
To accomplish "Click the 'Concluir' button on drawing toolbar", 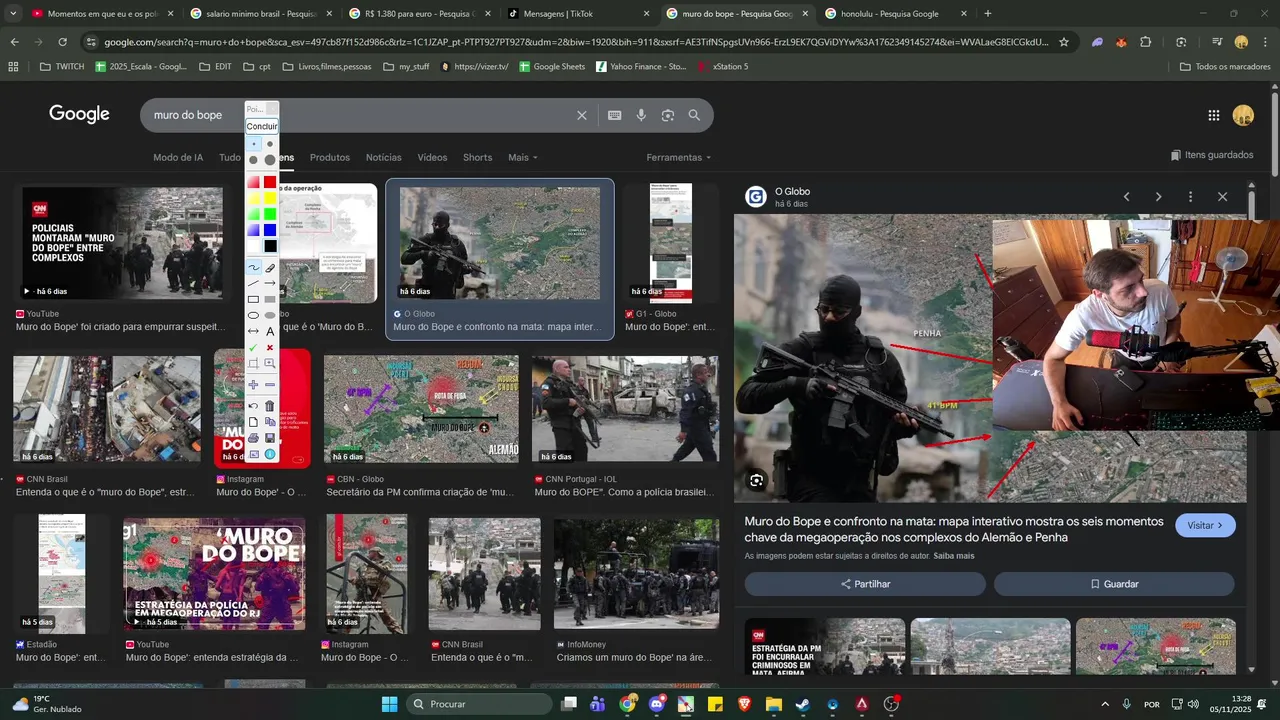I will 262,126.
